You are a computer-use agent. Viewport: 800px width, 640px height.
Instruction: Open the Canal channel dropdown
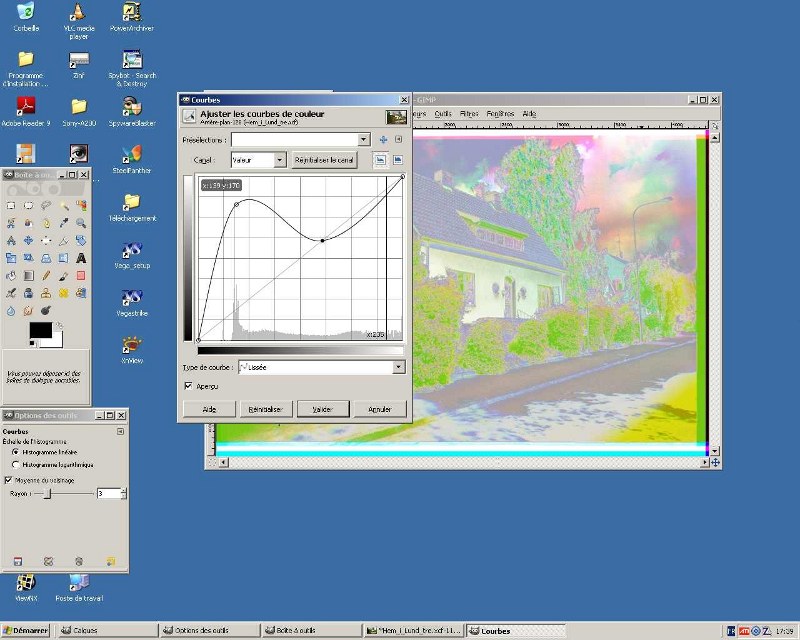coord(258,160)
